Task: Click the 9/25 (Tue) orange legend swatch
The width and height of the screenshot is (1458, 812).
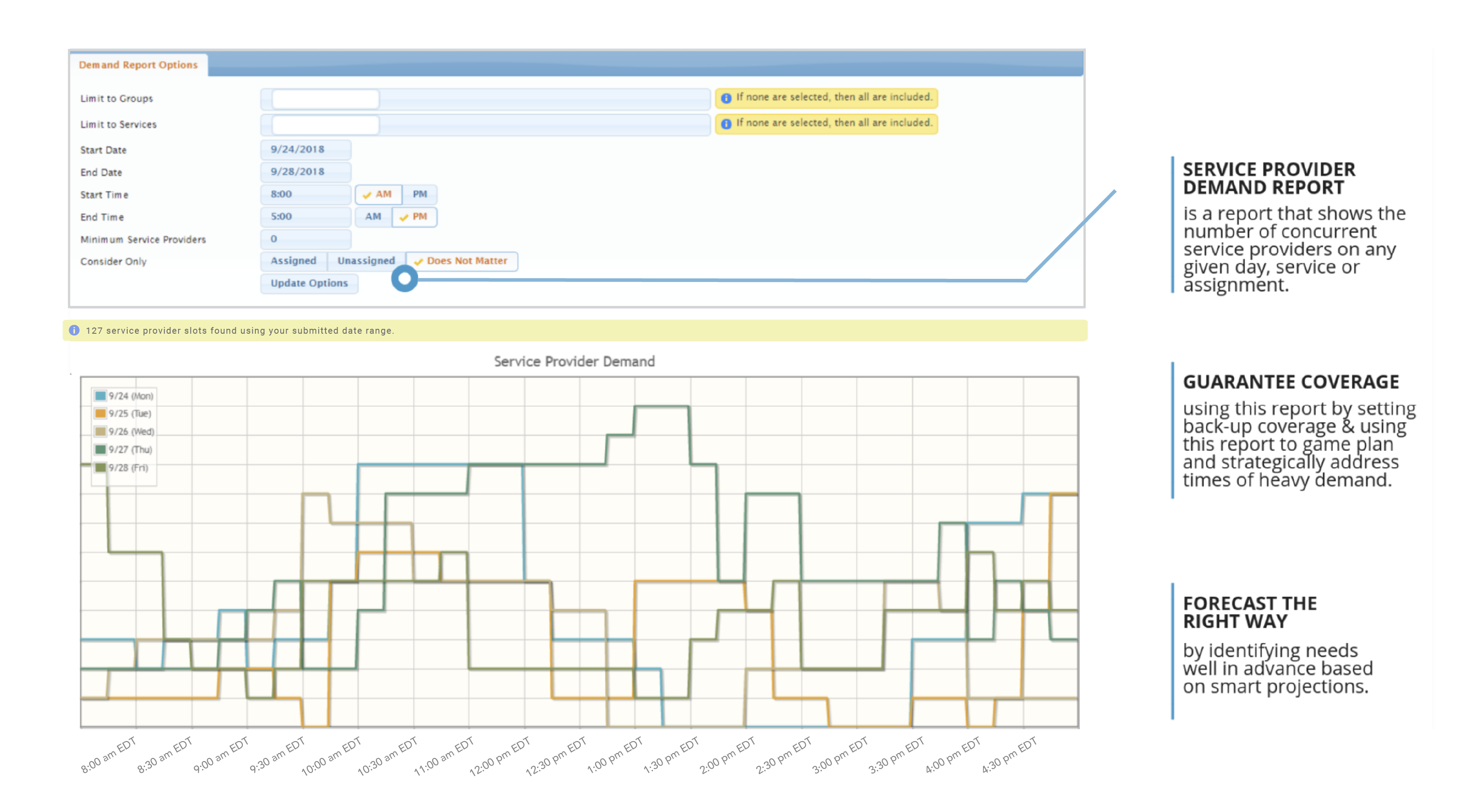Action: pos(100,414)
